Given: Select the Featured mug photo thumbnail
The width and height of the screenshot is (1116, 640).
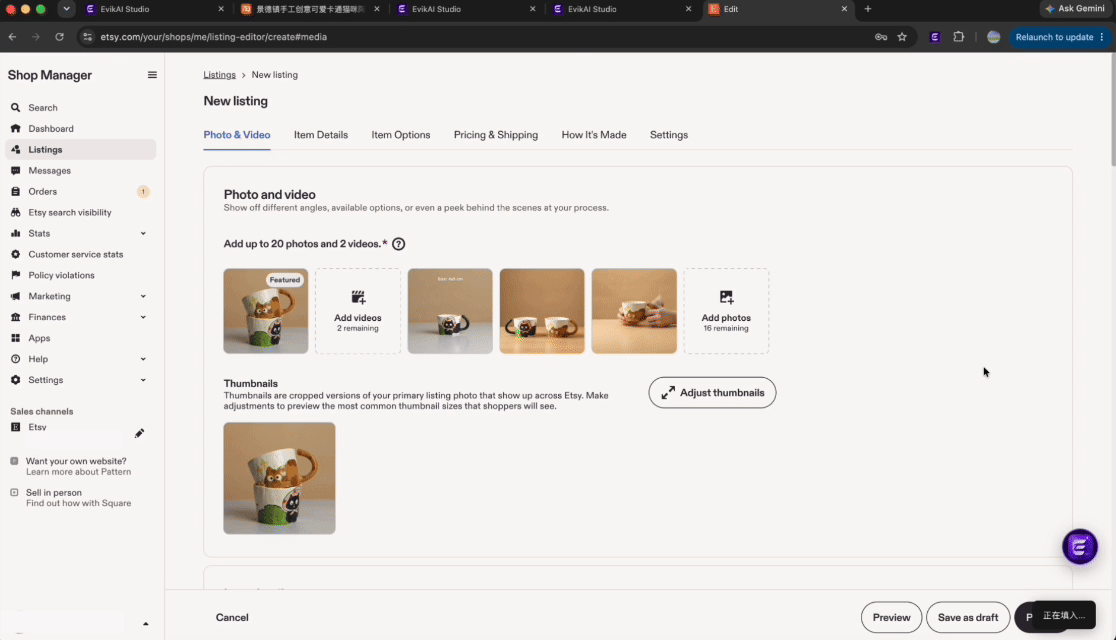Looking at the screenshot, I should (x=265, y=311).
